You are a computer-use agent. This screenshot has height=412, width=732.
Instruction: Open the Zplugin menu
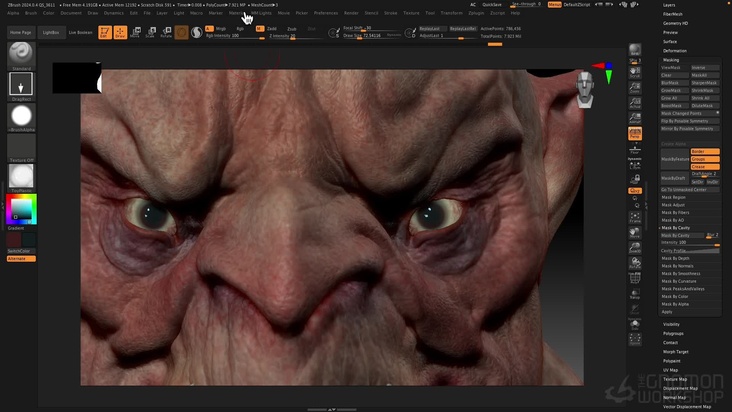[476, 13]
